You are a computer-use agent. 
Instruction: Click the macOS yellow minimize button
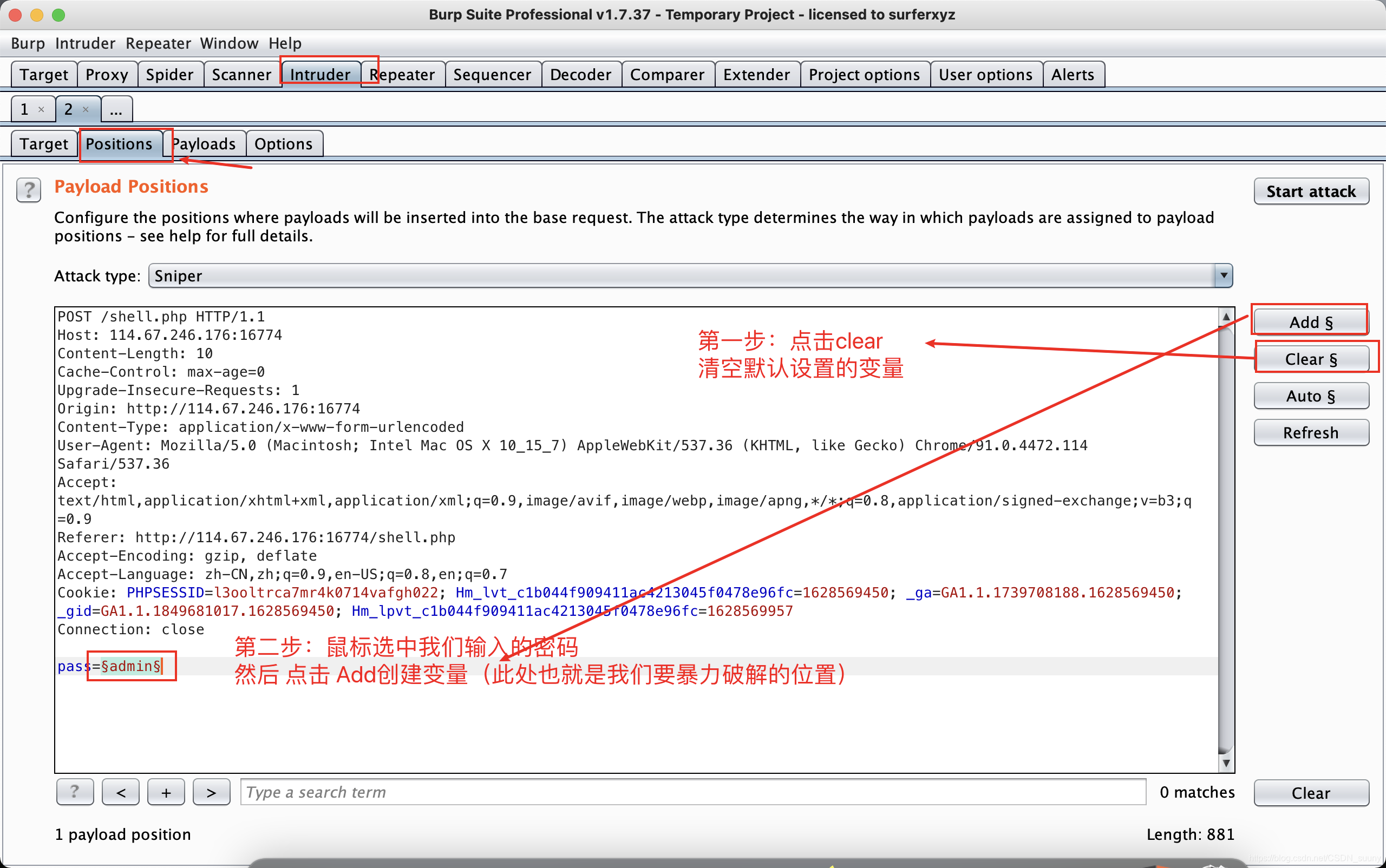click(37, 15)
